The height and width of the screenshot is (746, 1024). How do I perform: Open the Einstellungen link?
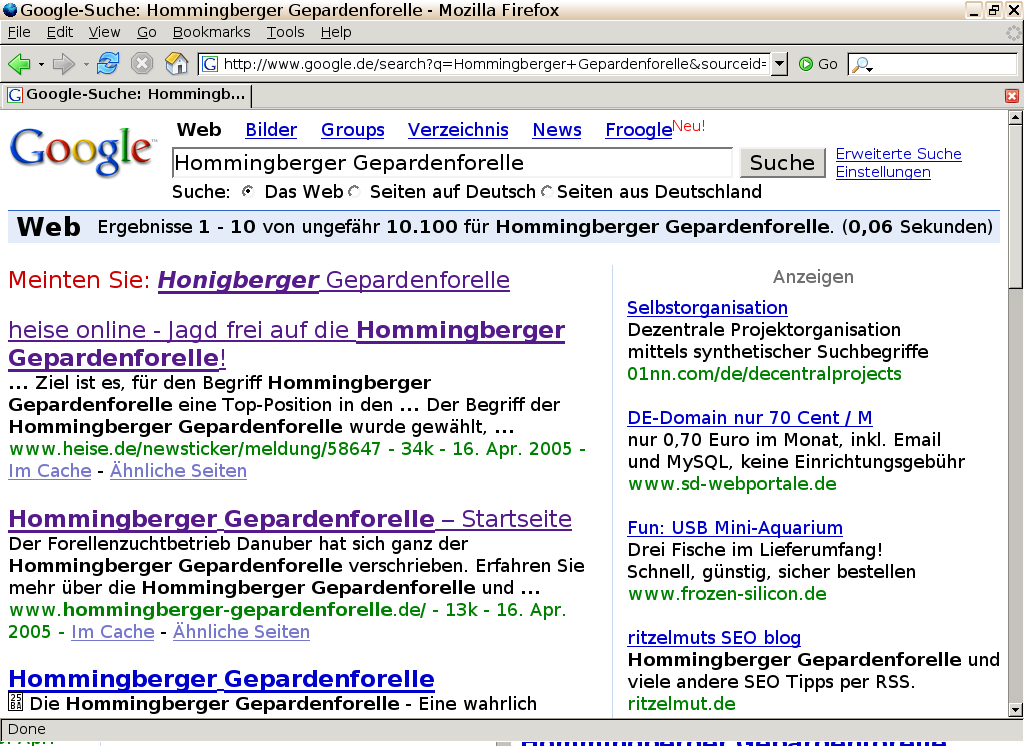pyautogui.click(x=883, y=172)
